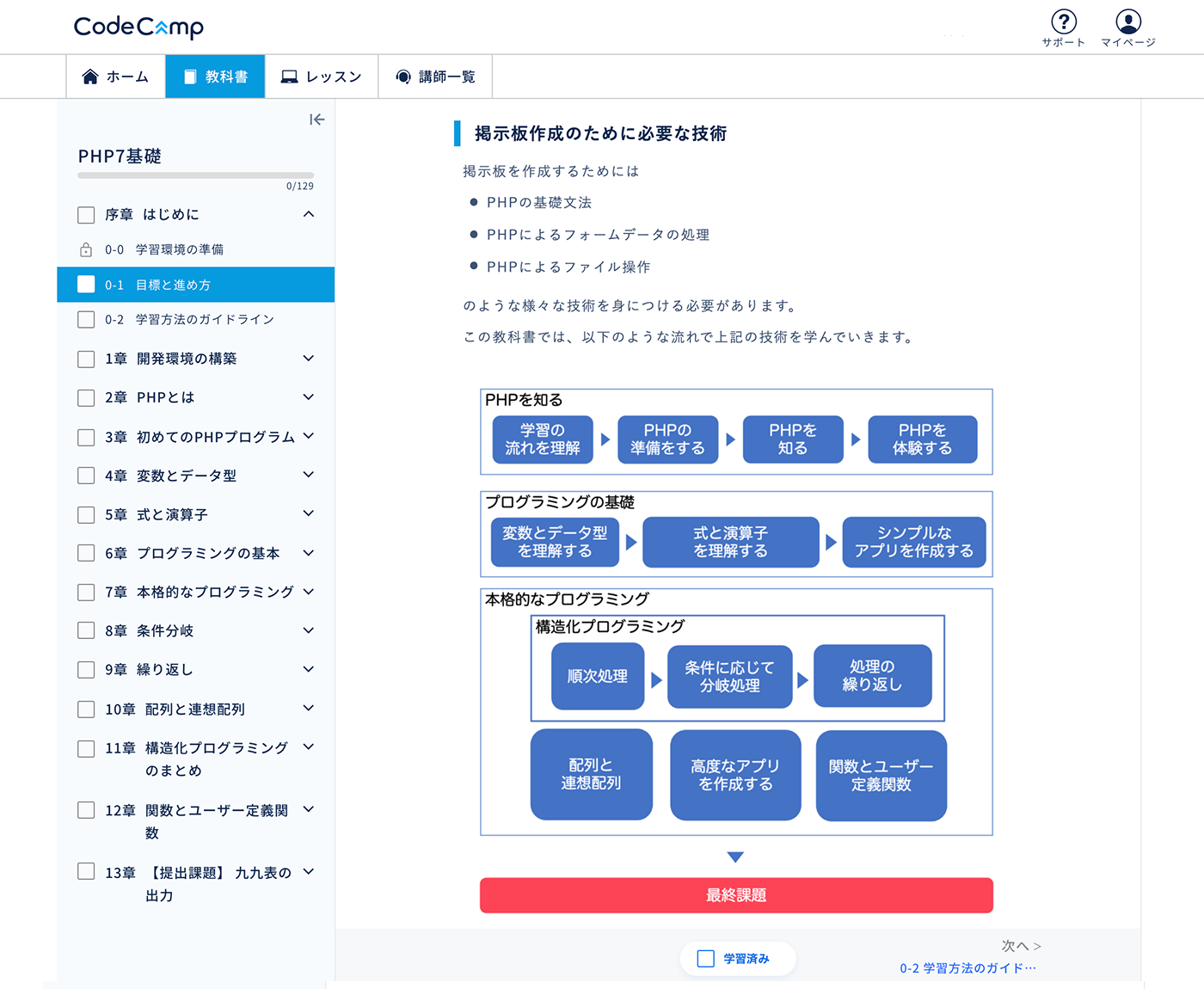This screenshot has height=989, width=1204.
Task: Follow the 0-2 学習方法のガイド link
Action: [x=968, y=968]
